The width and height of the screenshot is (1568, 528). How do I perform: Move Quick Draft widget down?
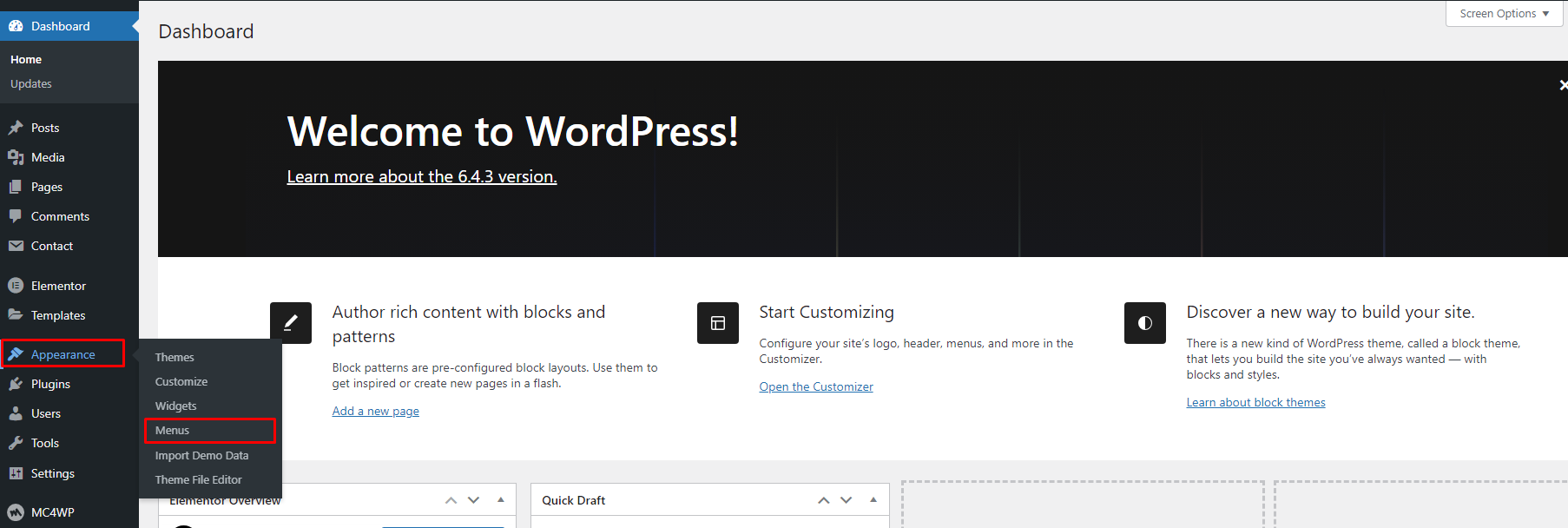point(846,500)
